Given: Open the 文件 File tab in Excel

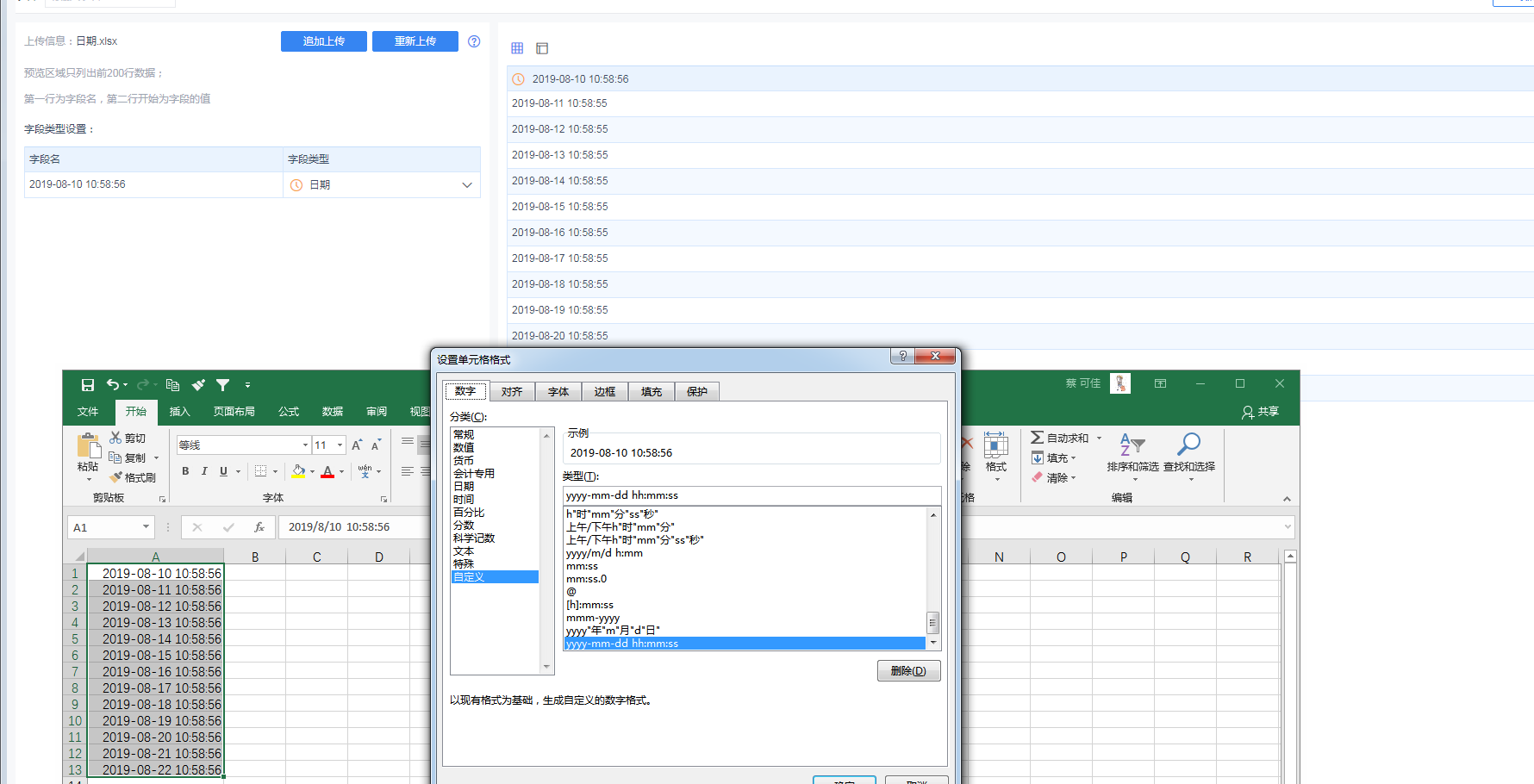Looking at the screenshot, I should point(88,412).
